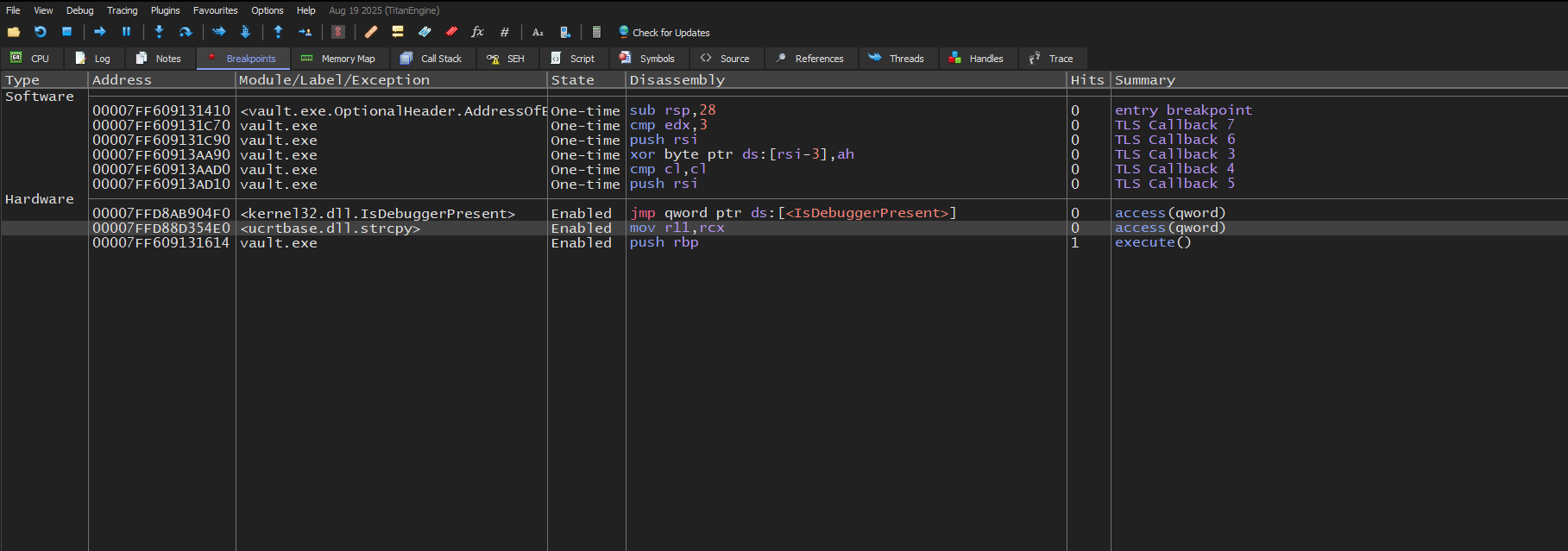Switch to the Handles tab

(x=977, y=59)
